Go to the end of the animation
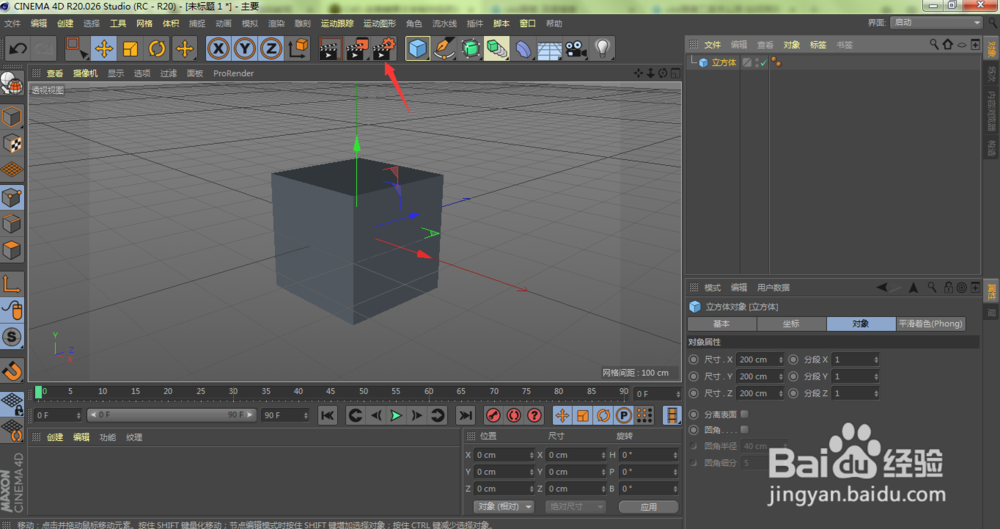 tap(466, 415)
